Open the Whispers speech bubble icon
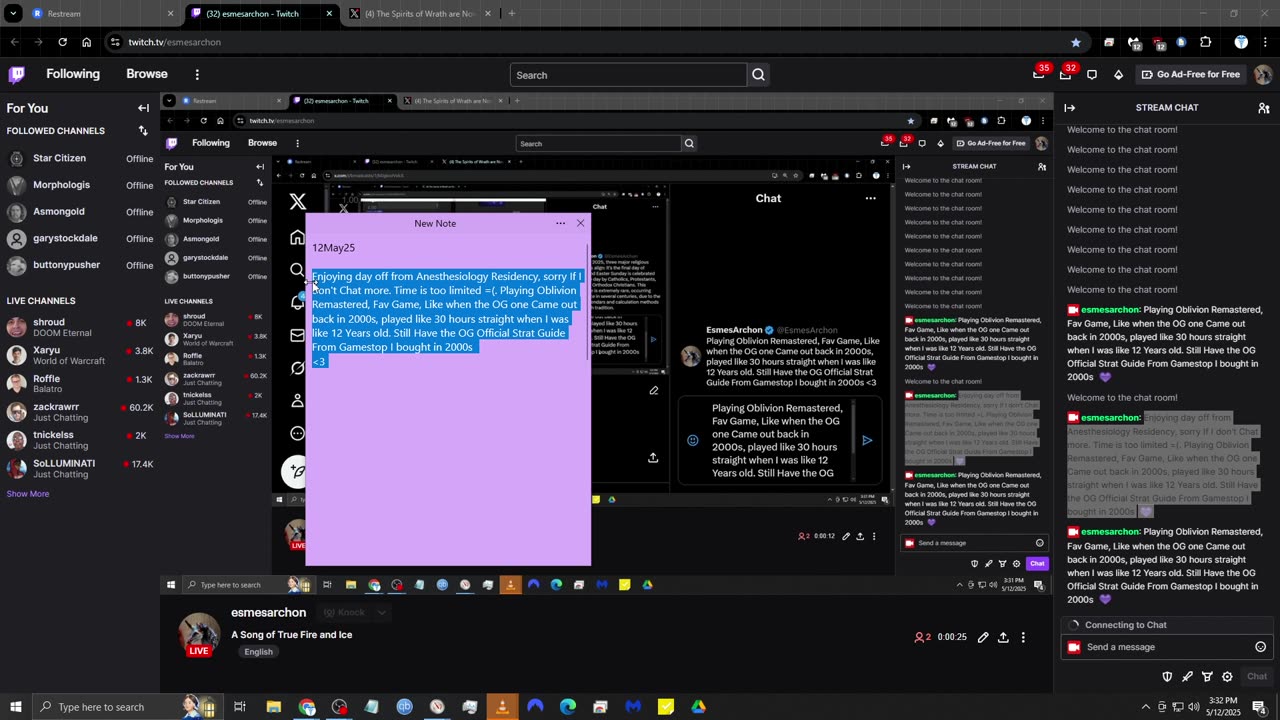This screenshot has width=1280, height=720. point(1092,74)
